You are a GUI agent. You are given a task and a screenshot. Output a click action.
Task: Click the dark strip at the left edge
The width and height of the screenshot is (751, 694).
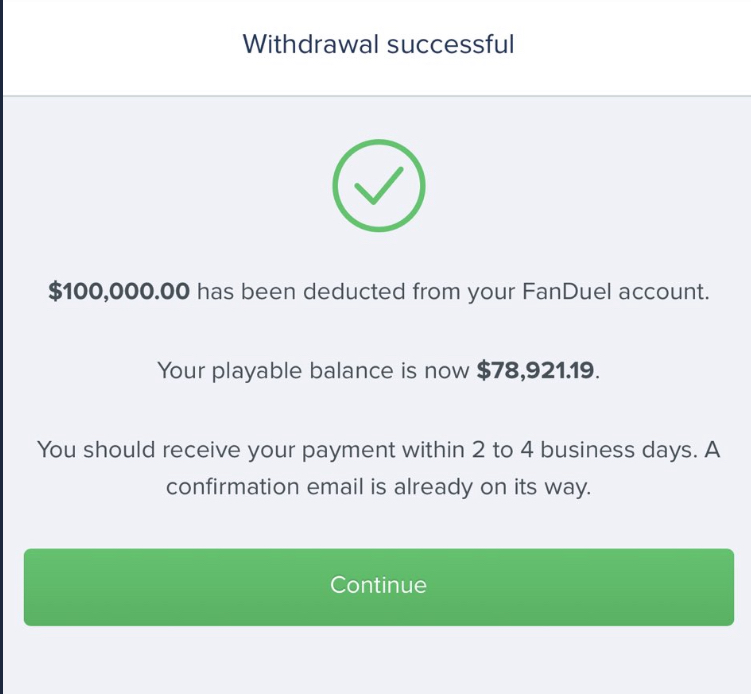click(x=1, y=350)
